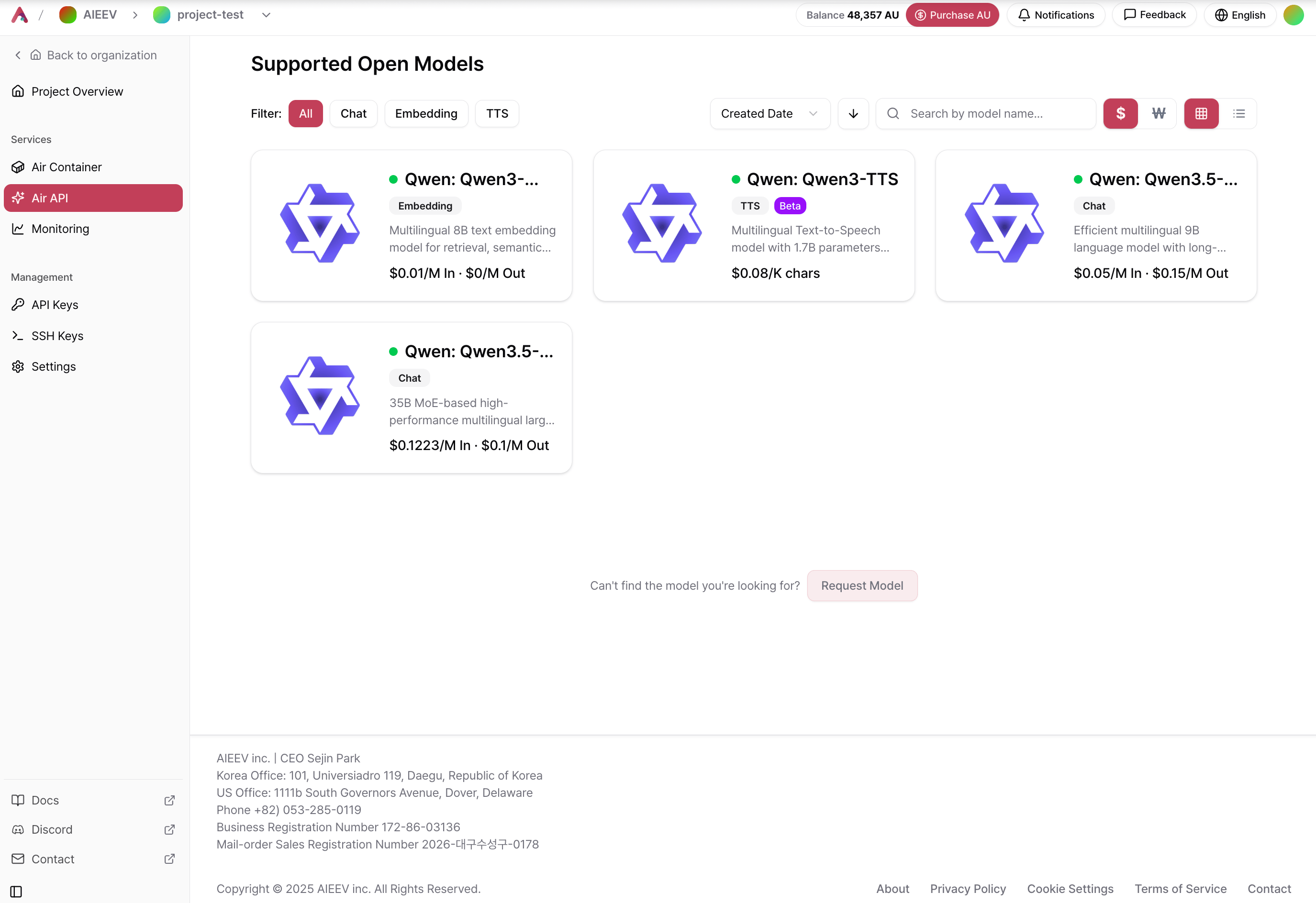Click the $0.08/K chars price
This screenshot has width=1316, height=903.
[776, 273]
